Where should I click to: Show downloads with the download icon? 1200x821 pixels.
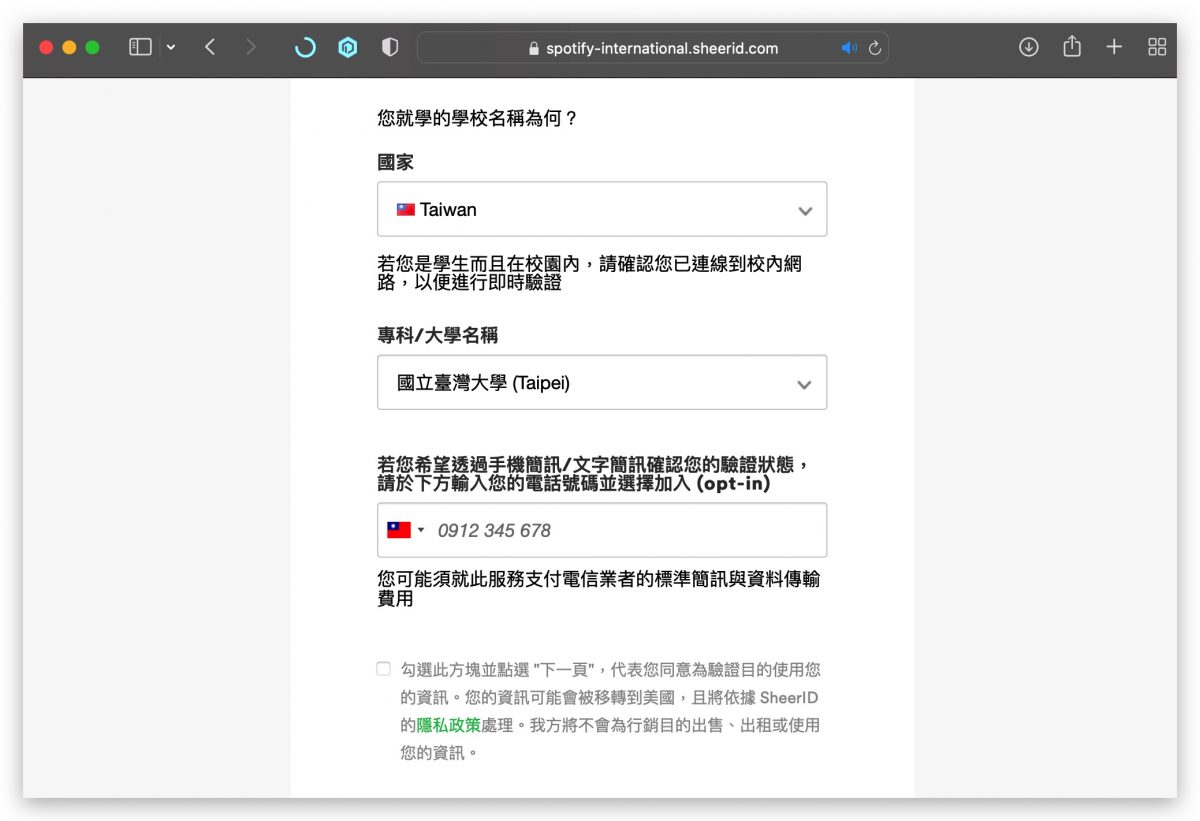(1028, 47)
